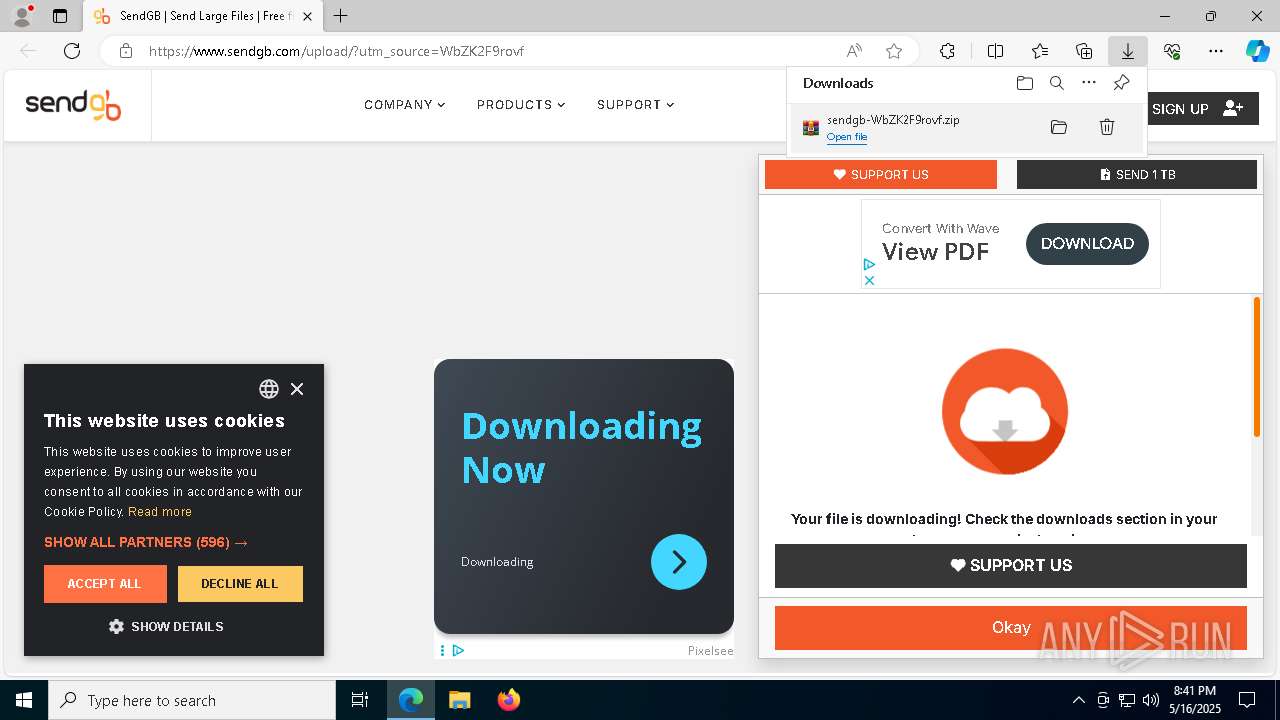This screenshot has width=1280, height=720.
Task: Open tab actions menu icon
Action: click(60, 16)
